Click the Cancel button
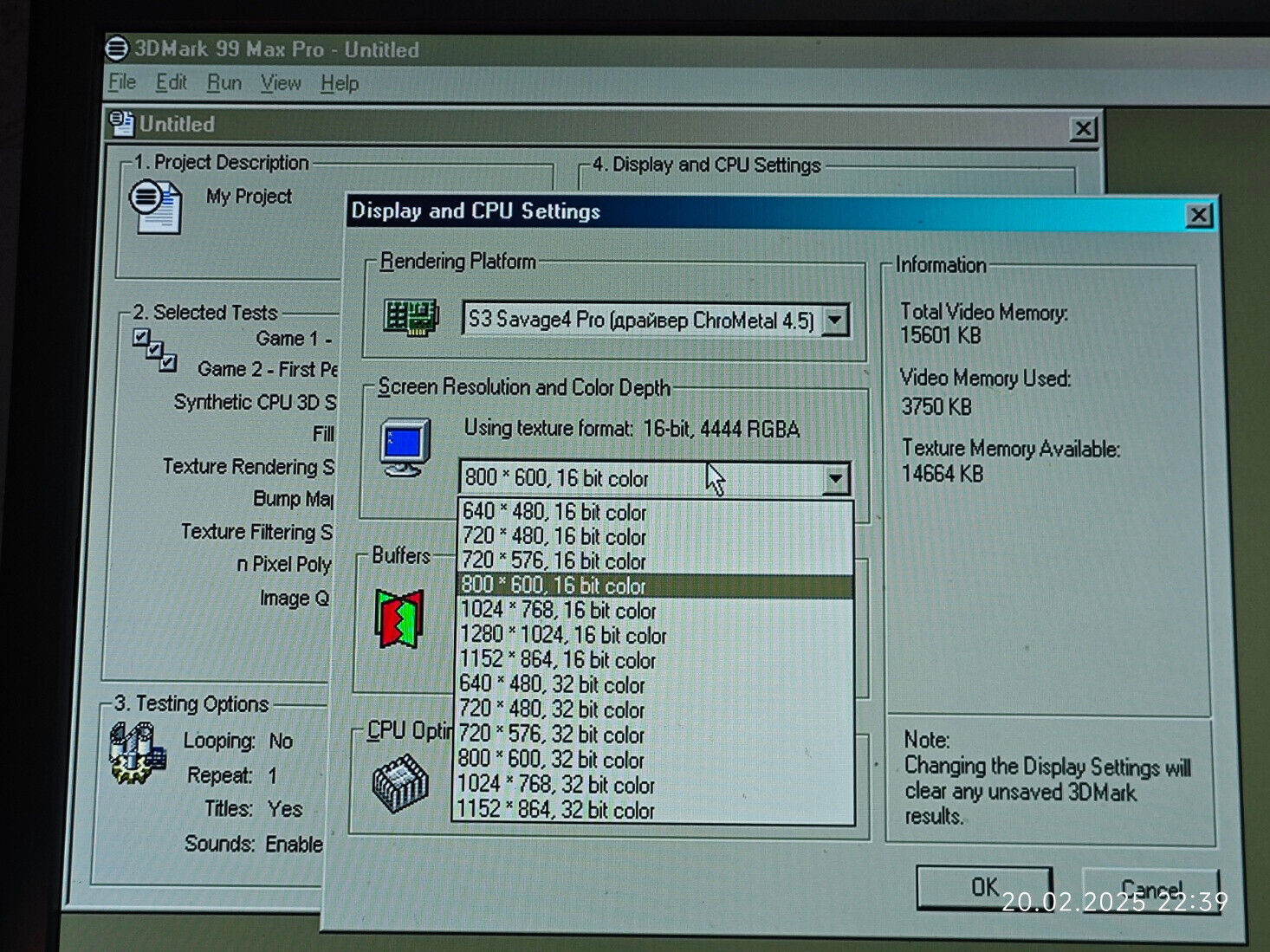The height and width of the screenshot is (952, 1270). (x=1151, y=890)
